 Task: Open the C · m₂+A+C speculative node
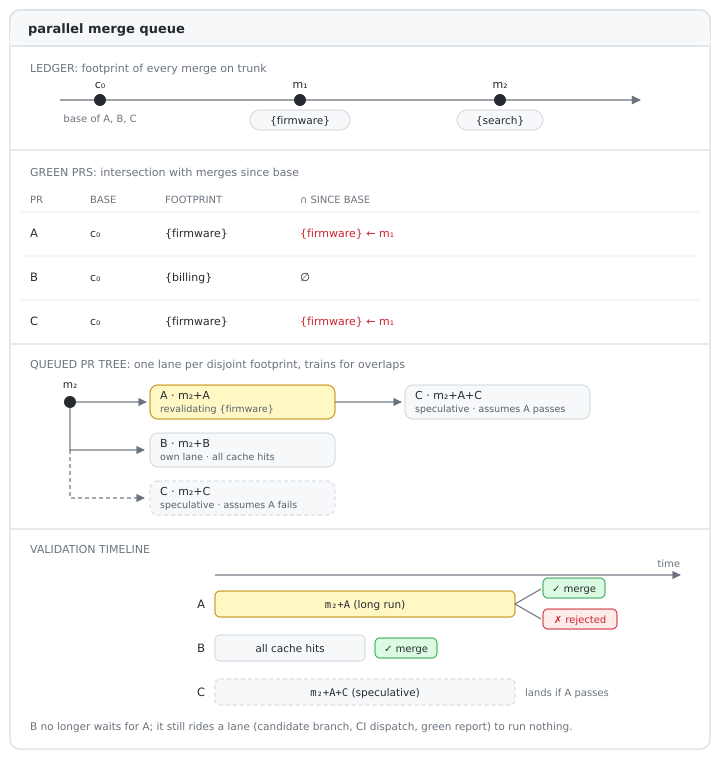click(x=497, y=402)
